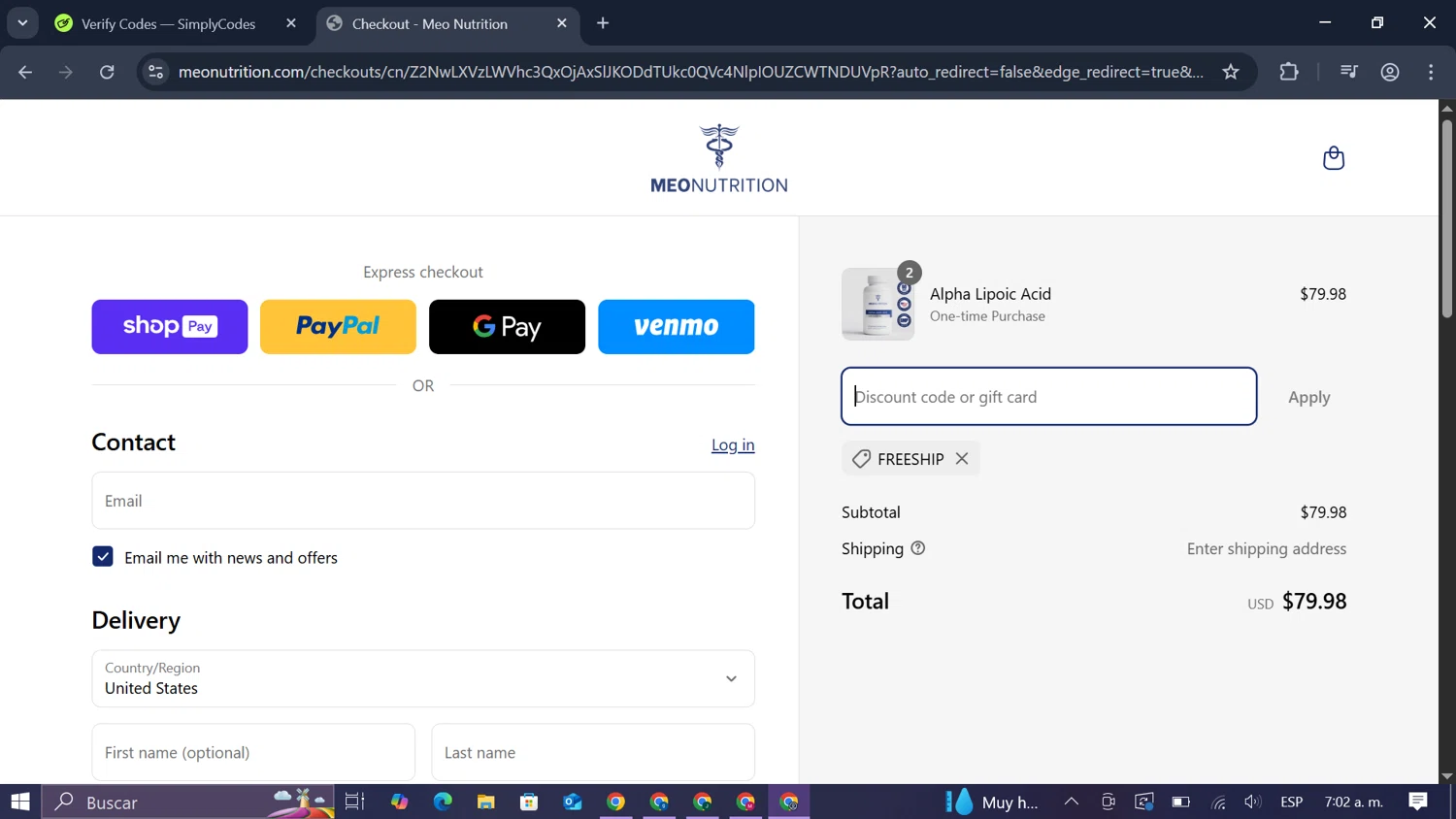Image resolution: width=1456 pixels, height=819 pixels.
Task: Open Task View on the taskbar
Action: click(354, 802)
